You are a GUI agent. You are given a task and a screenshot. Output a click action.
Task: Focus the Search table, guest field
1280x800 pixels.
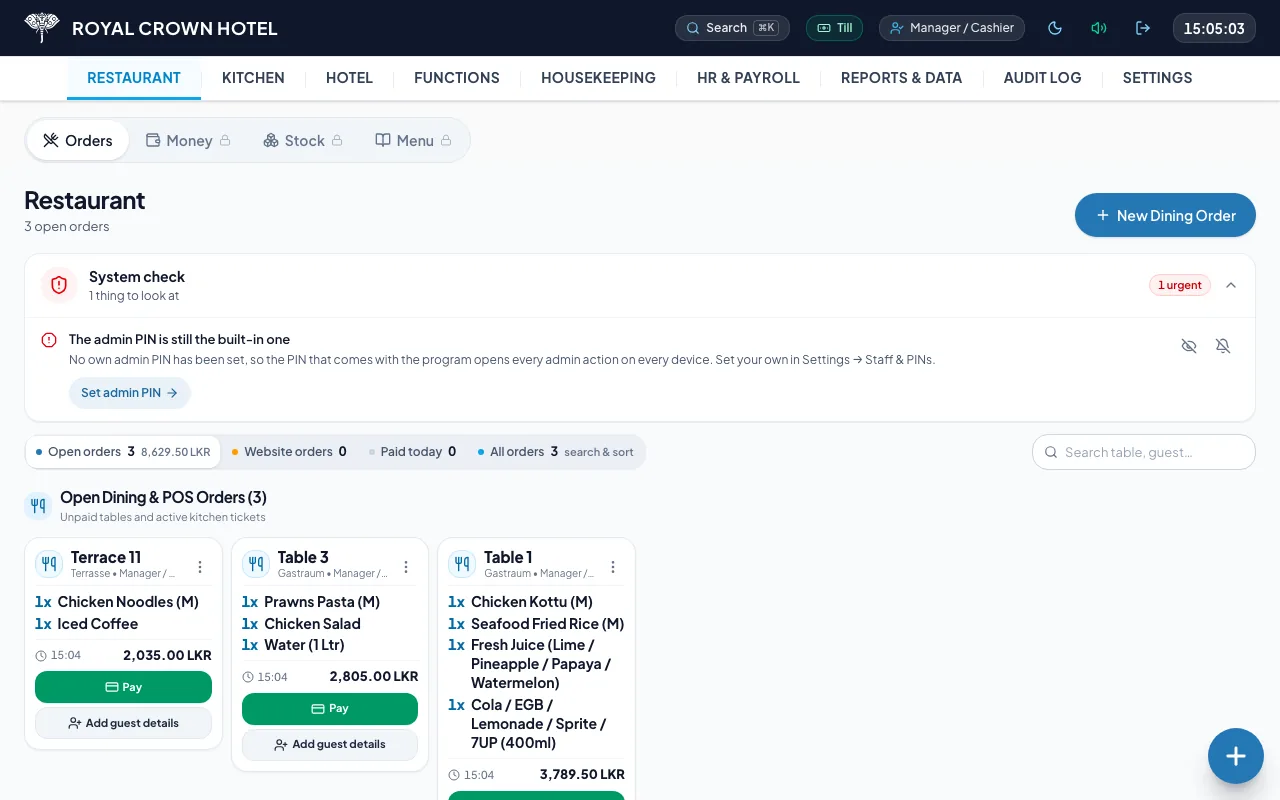[1144, 452]
